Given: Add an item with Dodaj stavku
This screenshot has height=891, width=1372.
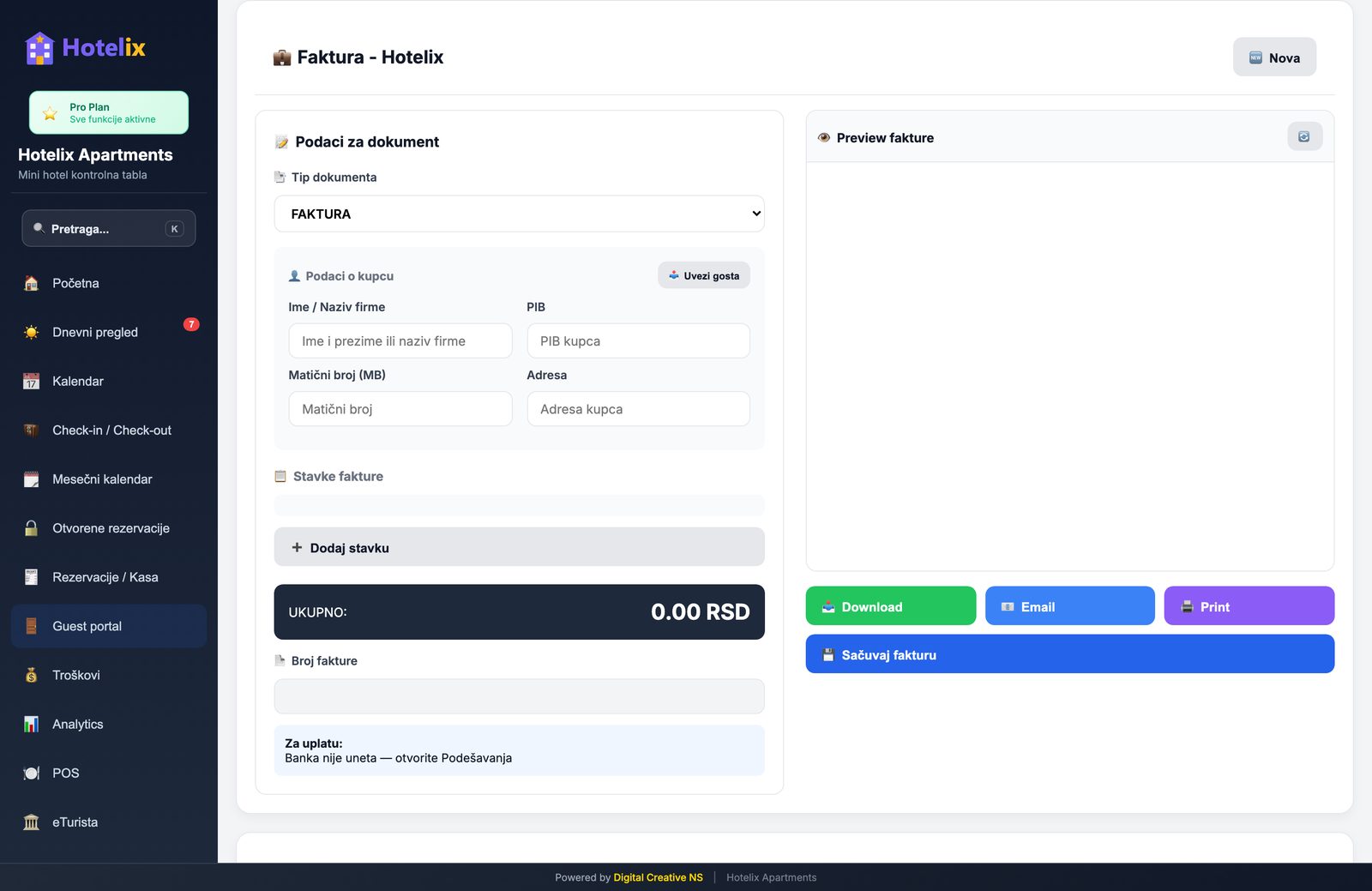Looking at the screenshot, I should click(x=519, y=547).
